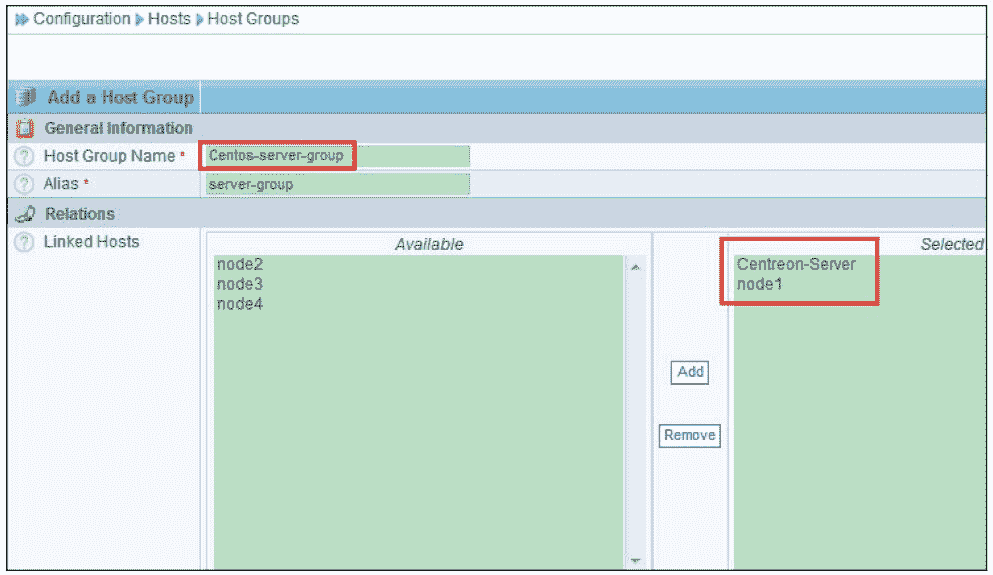Click help icon beside Host Group Name

tap(26, 157)
